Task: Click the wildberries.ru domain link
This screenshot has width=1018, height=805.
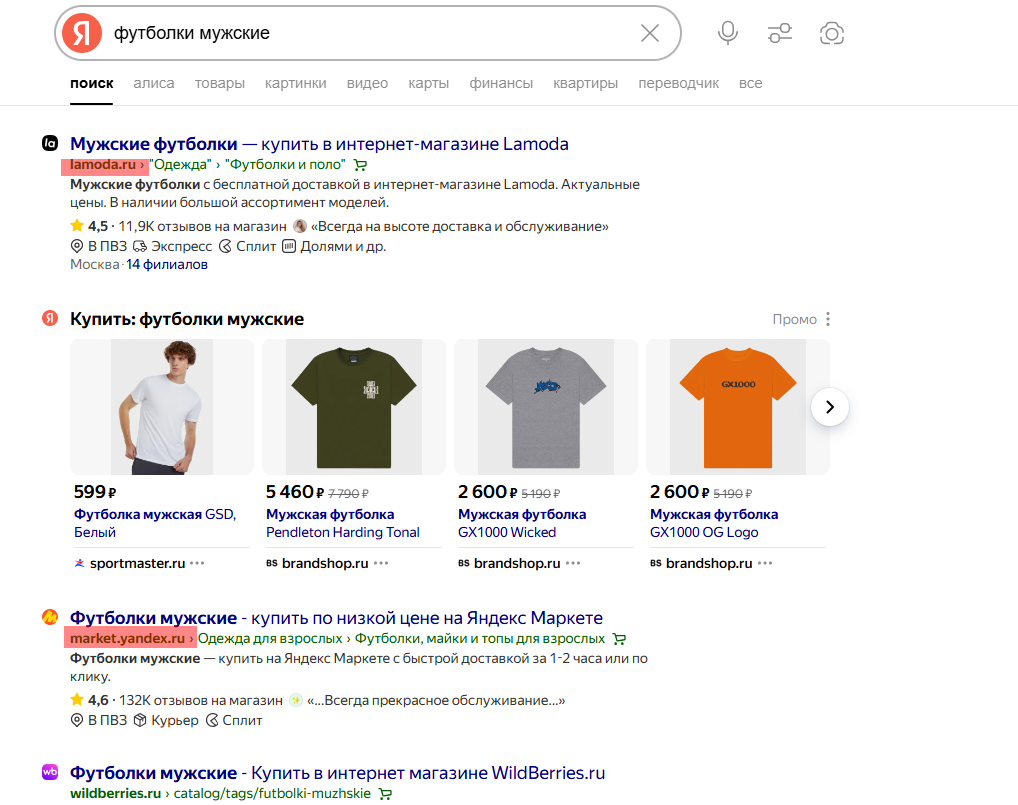Action: pyautogui.click(x=116, y=793)
